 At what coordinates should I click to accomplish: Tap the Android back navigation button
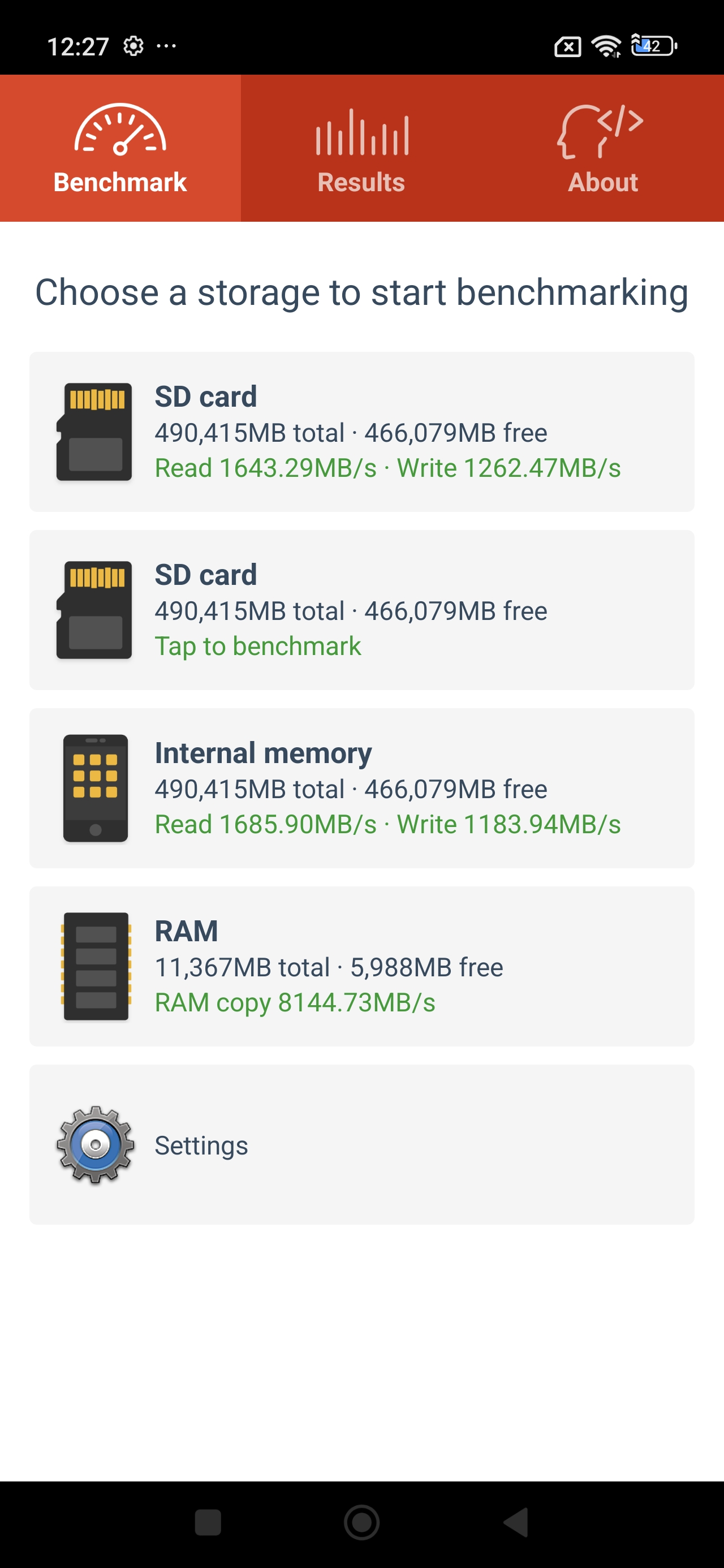coord(516,1523)
